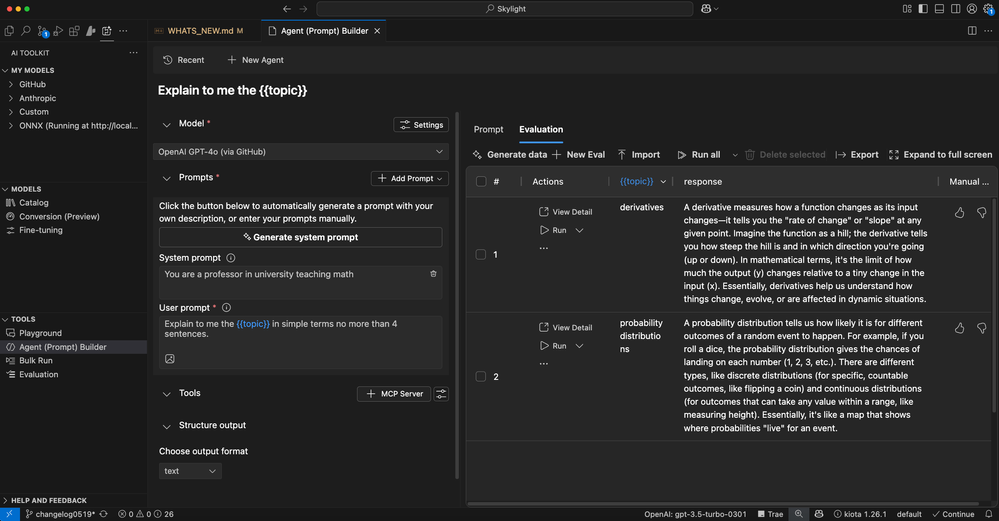999x521 pixels.
Task: Toggle the Primary Side Bar icon
Action: coord(923,9)
